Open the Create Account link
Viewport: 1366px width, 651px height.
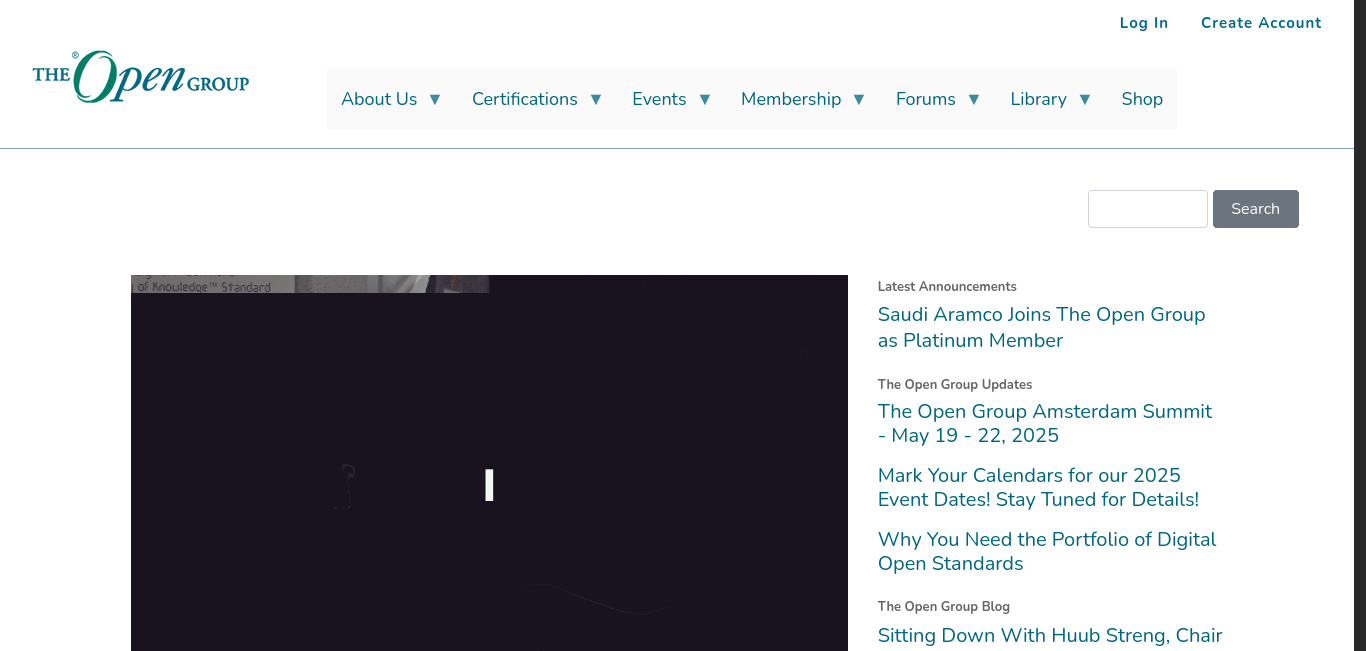click(1261, 23)
